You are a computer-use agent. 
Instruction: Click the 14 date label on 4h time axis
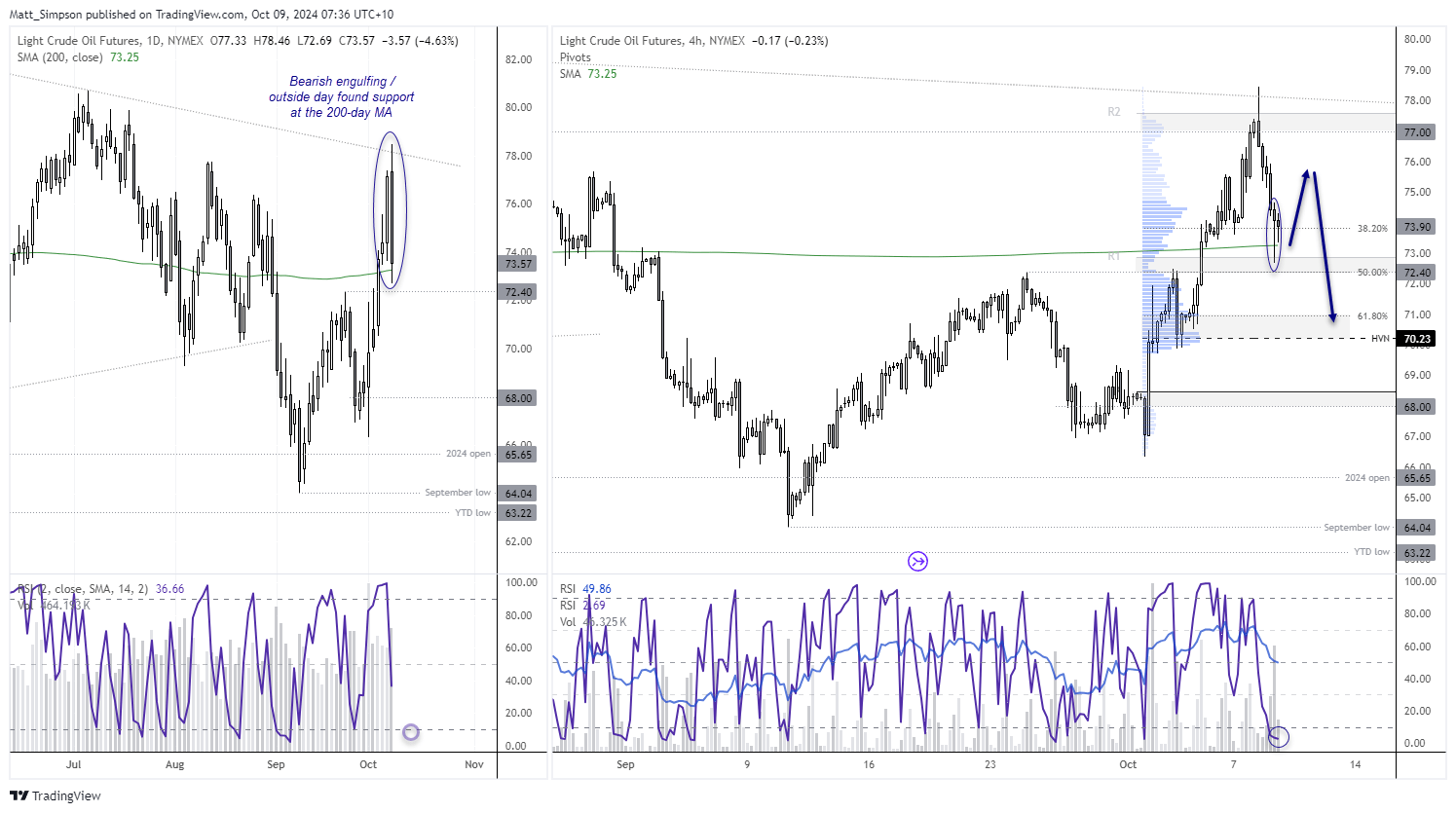pyautogui.click(x=1355, y=764)
